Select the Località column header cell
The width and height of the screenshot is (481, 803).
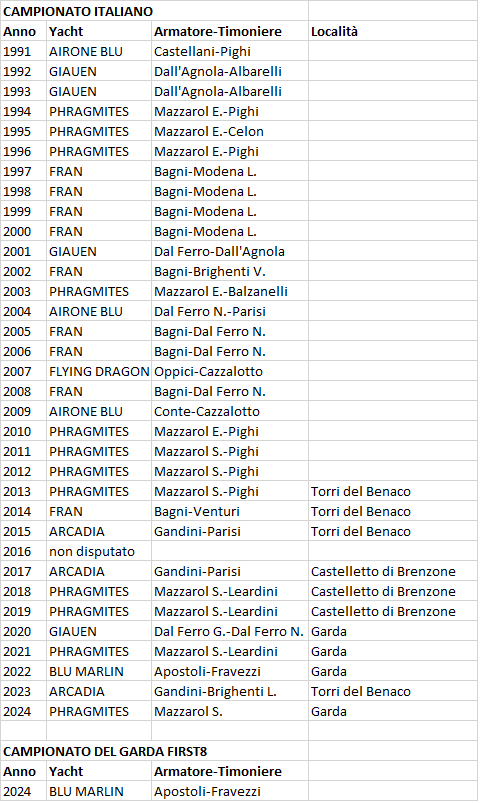pyautogui.click(x=393, y=31)
